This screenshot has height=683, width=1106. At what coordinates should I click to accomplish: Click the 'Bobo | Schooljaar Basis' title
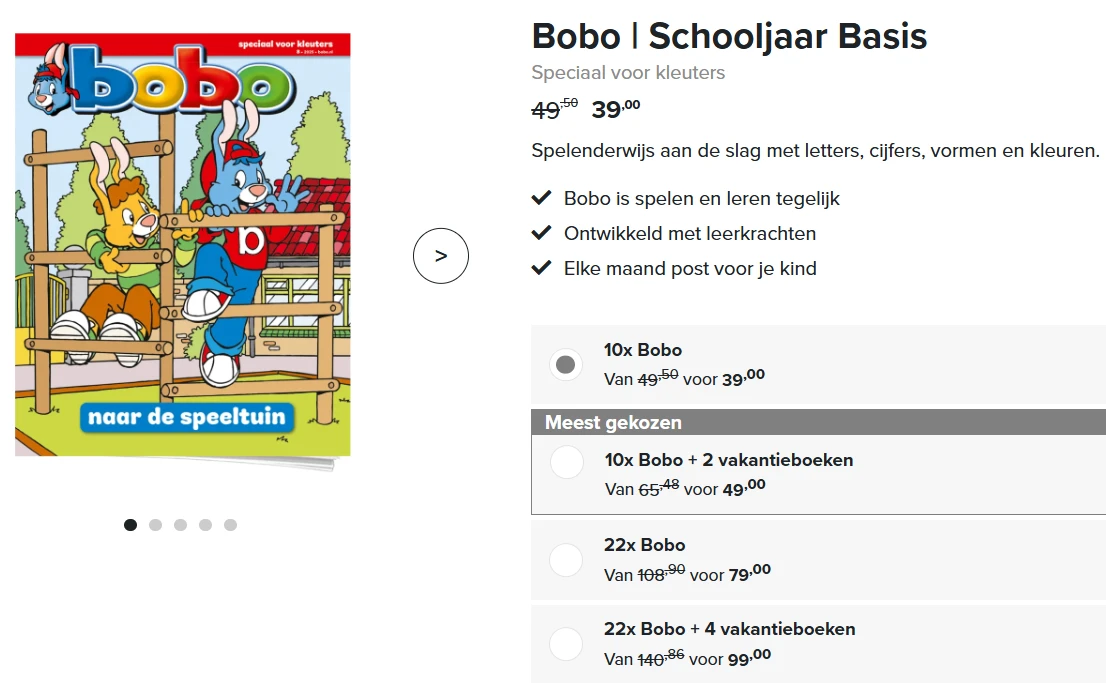(729, 36)
